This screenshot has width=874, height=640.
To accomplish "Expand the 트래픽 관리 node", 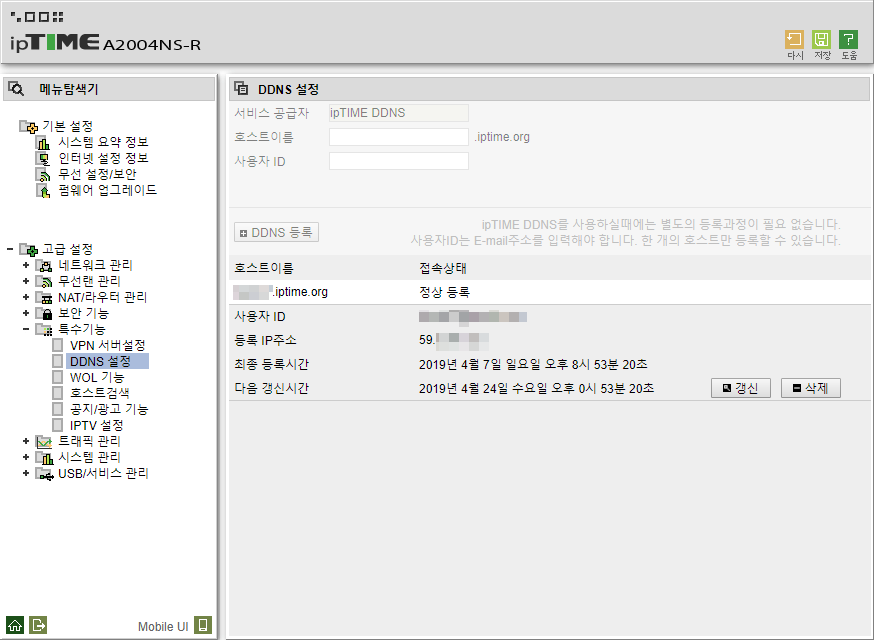I will point(26,441).
